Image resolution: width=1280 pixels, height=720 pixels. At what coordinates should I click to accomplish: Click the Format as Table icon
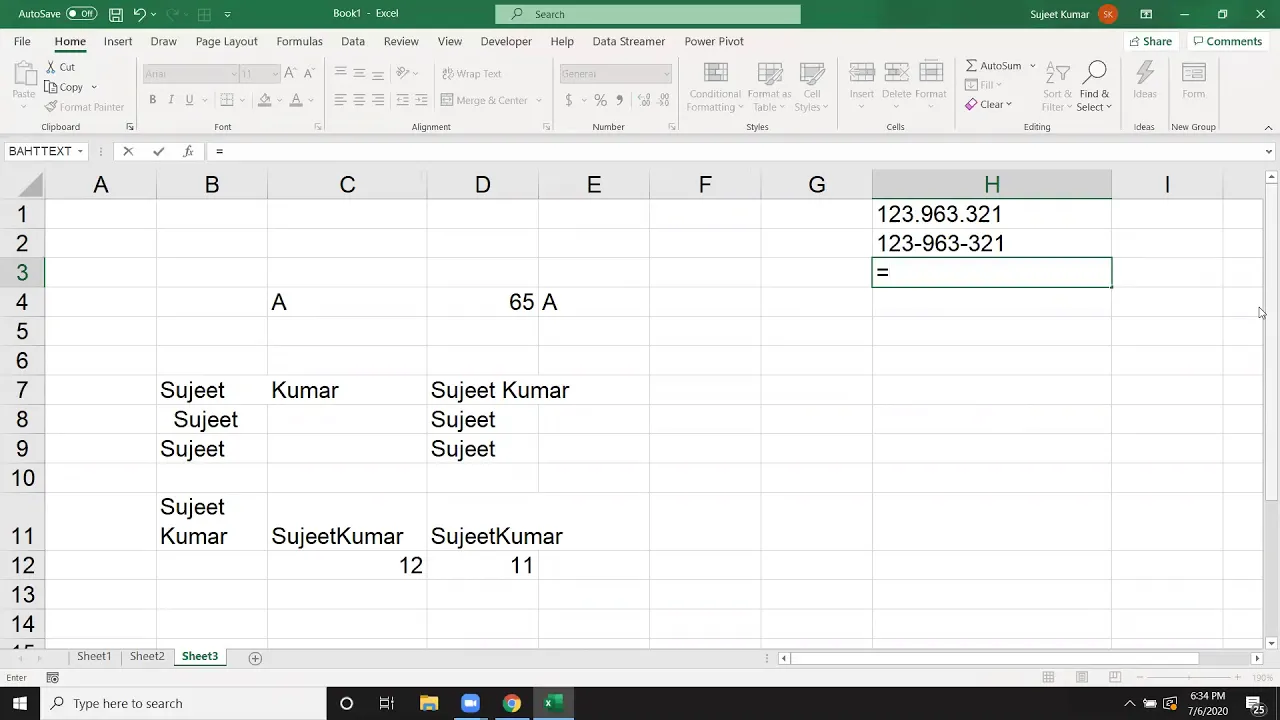pos(769,74)
